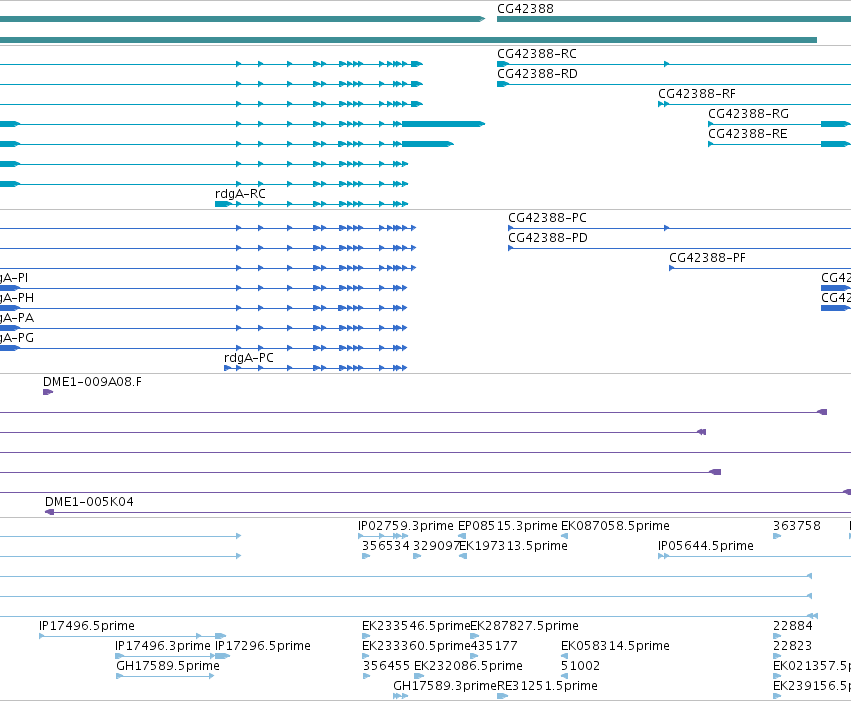Select CG42388-PF protein label
The height and width of the screenshot is (701, 851).
[707, 258]
